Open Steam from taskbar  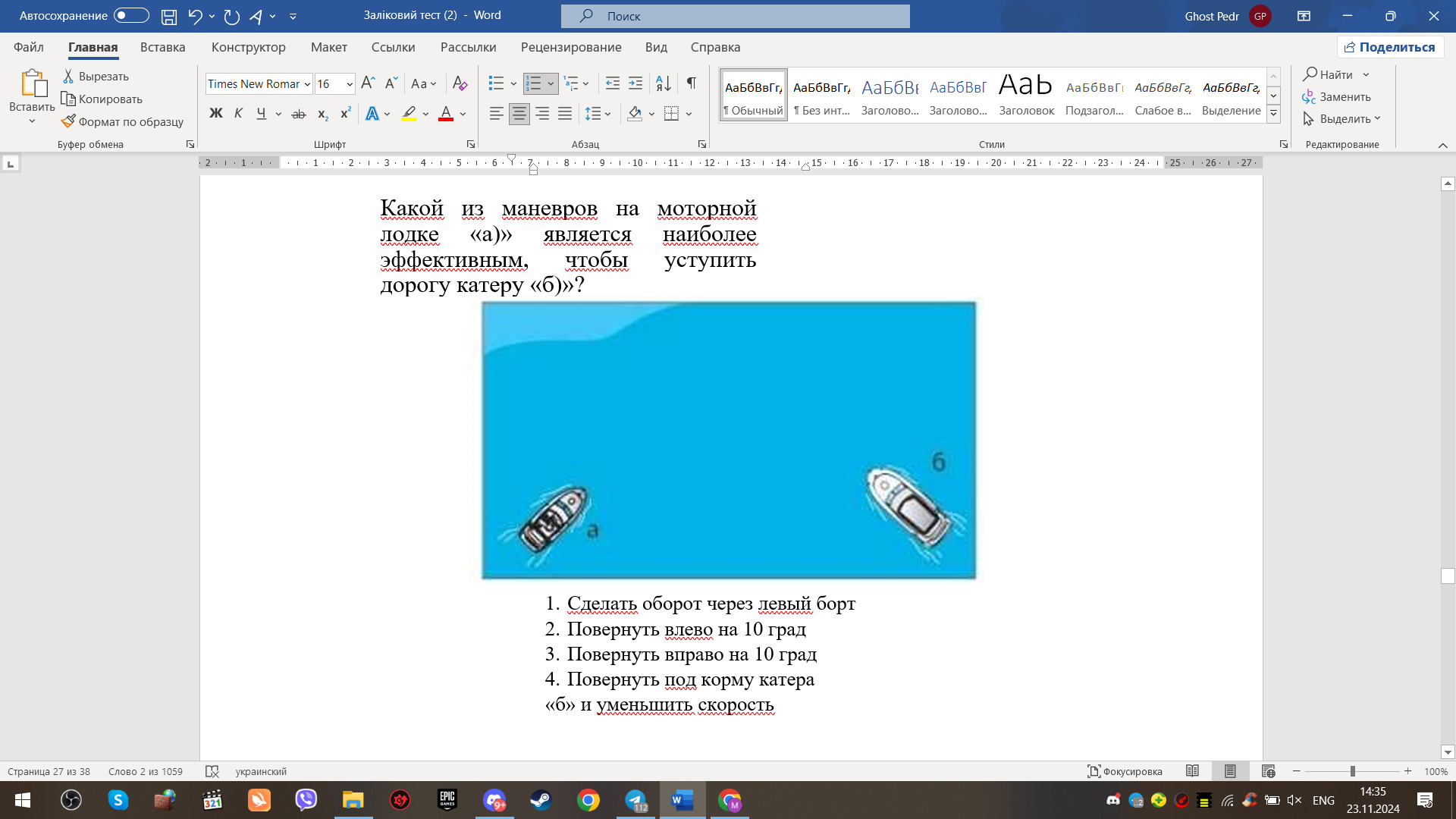click(541, 800)
